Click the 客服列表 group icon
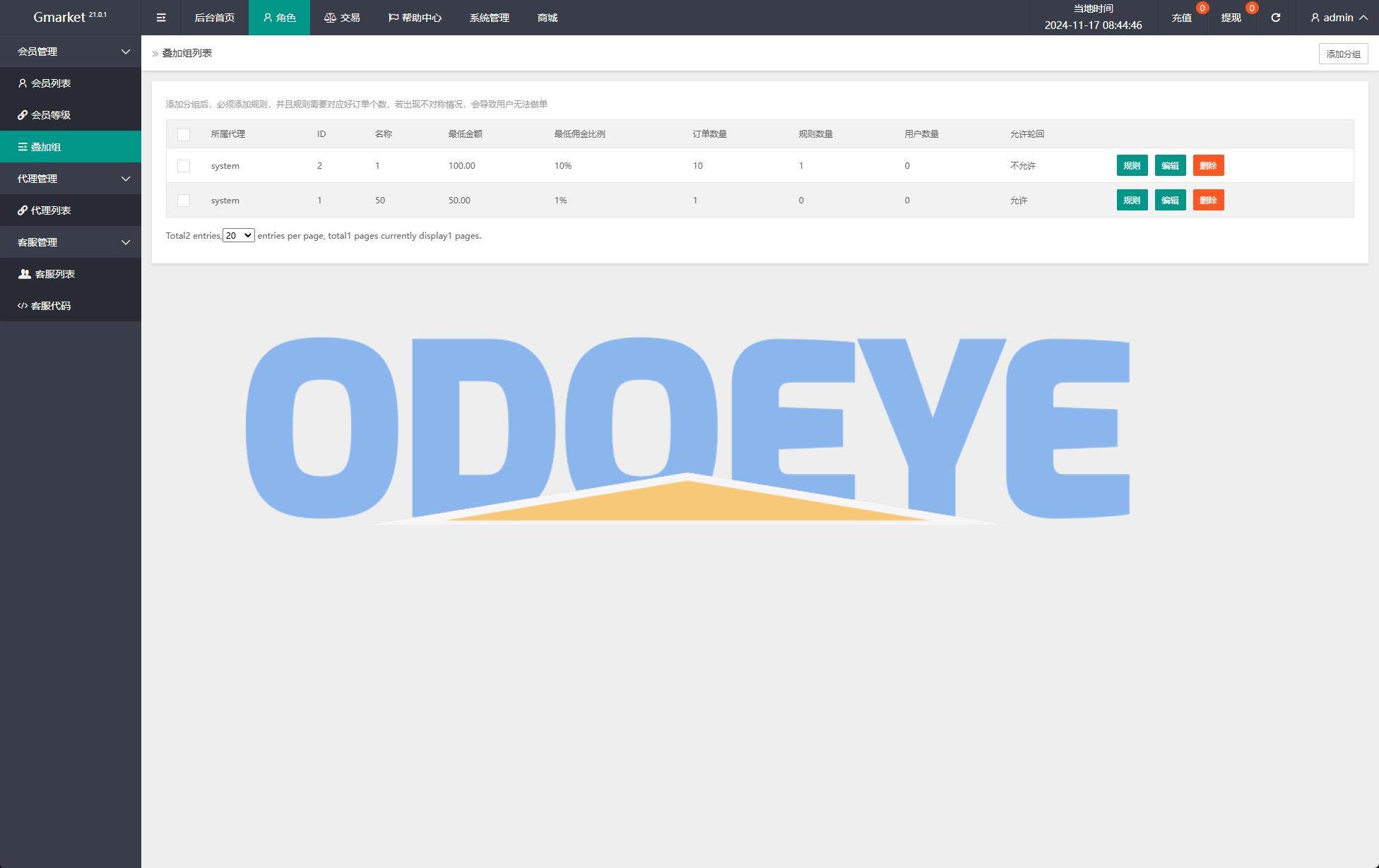This screenshot has width=1379, height=868. [x=24, y=274]
